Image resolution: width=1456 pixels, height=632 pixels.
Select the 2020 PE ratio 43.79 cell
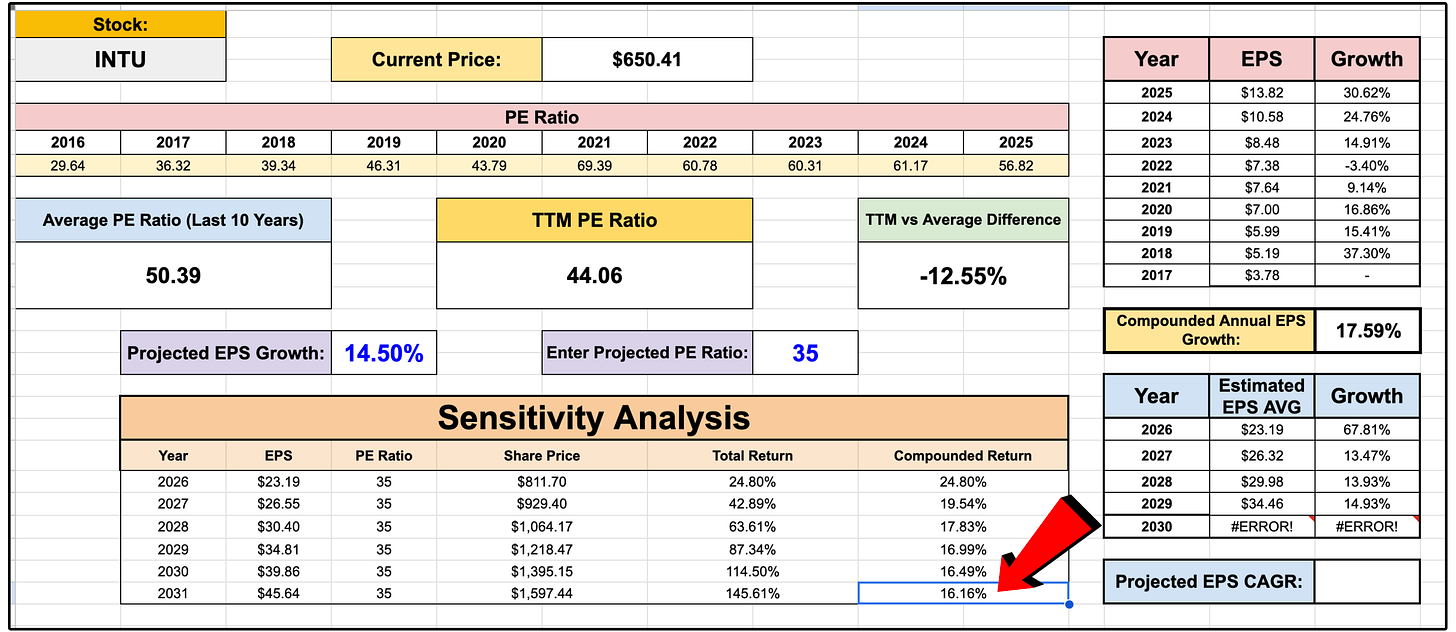(x=489, y=165)
